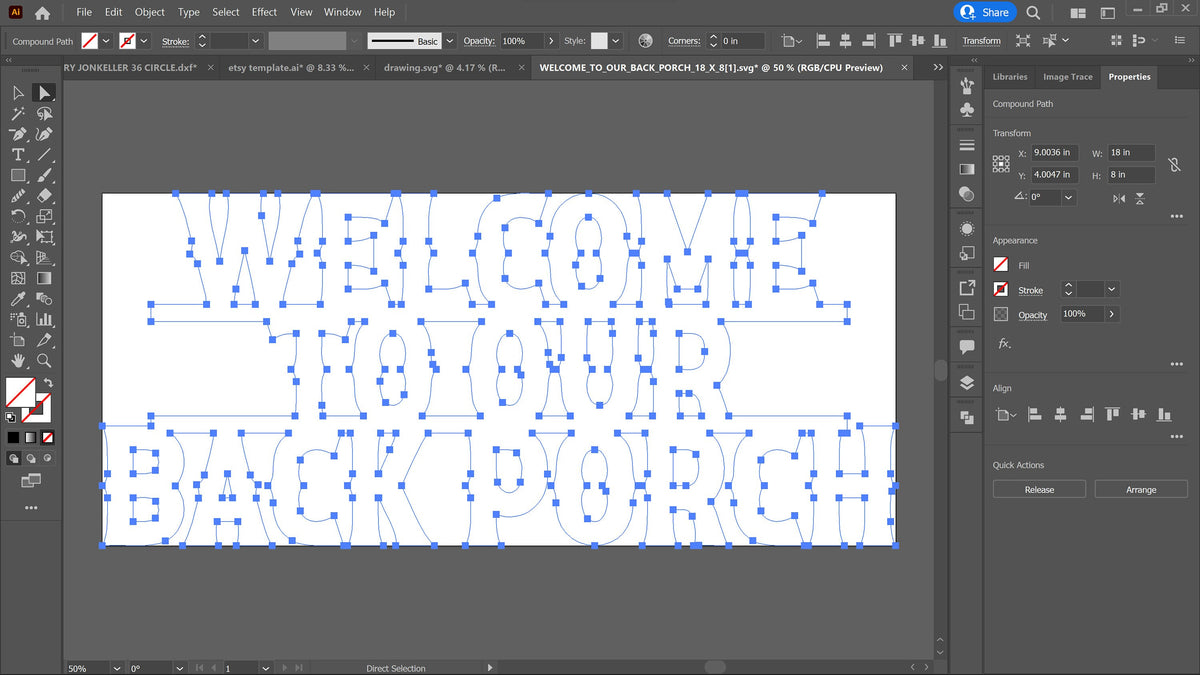Choose the Magic Wand tool
1200x675 pixels.
(x=18, y=114)
